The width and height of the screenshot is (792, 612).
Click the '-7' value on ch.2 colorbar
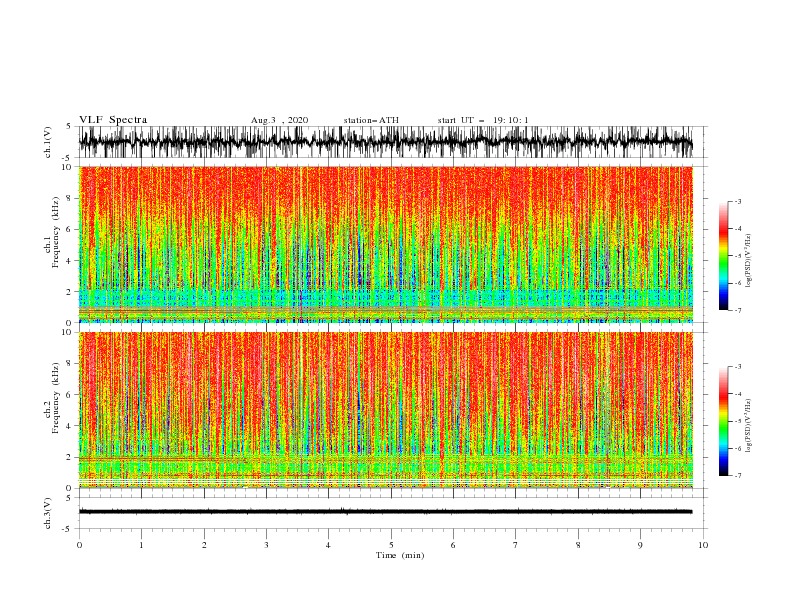coord(737,475)
